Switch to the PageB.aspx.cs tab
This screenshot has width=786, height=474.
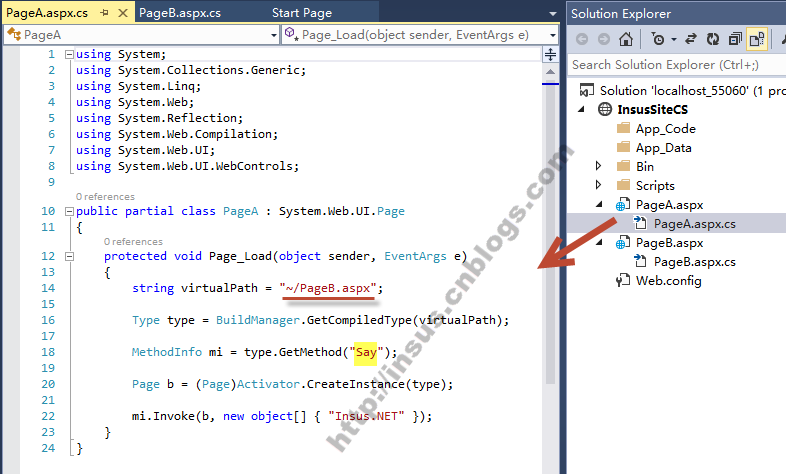(178, 12)
